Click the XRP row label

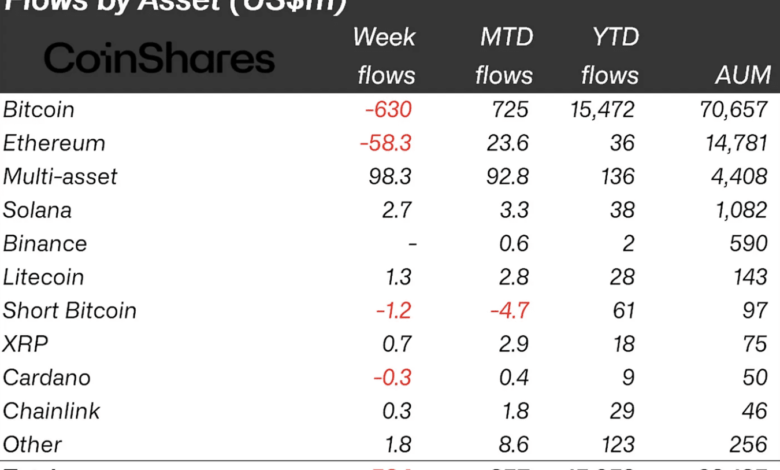point(25,344)
